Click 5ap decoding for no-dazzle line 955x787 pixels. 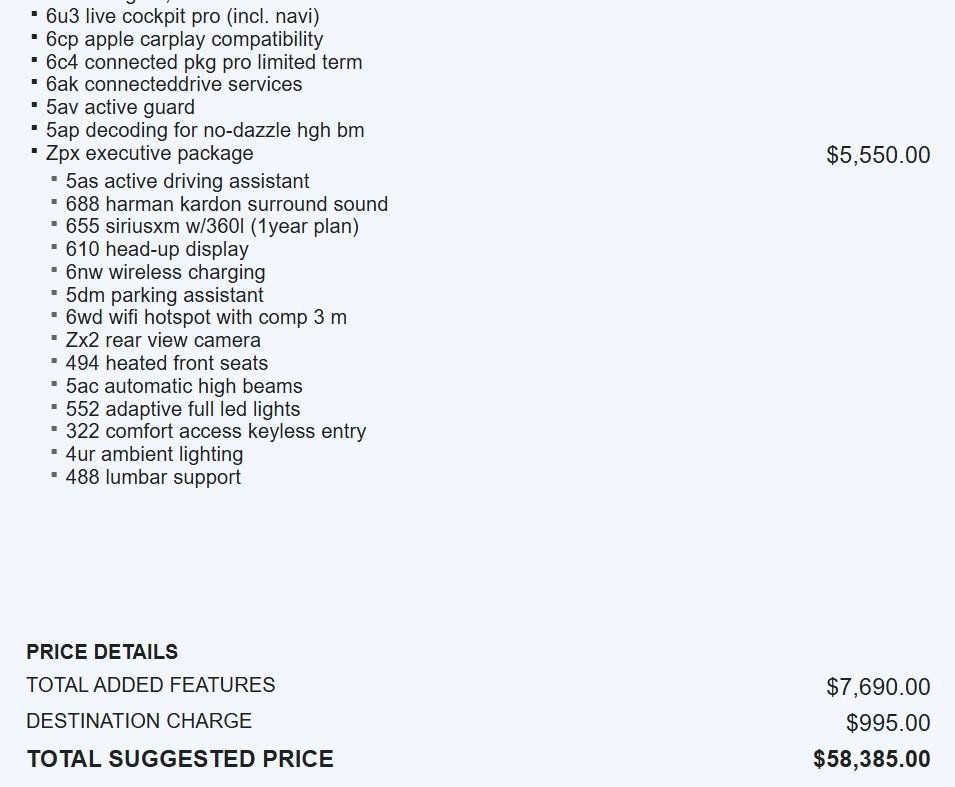[205, 130]
